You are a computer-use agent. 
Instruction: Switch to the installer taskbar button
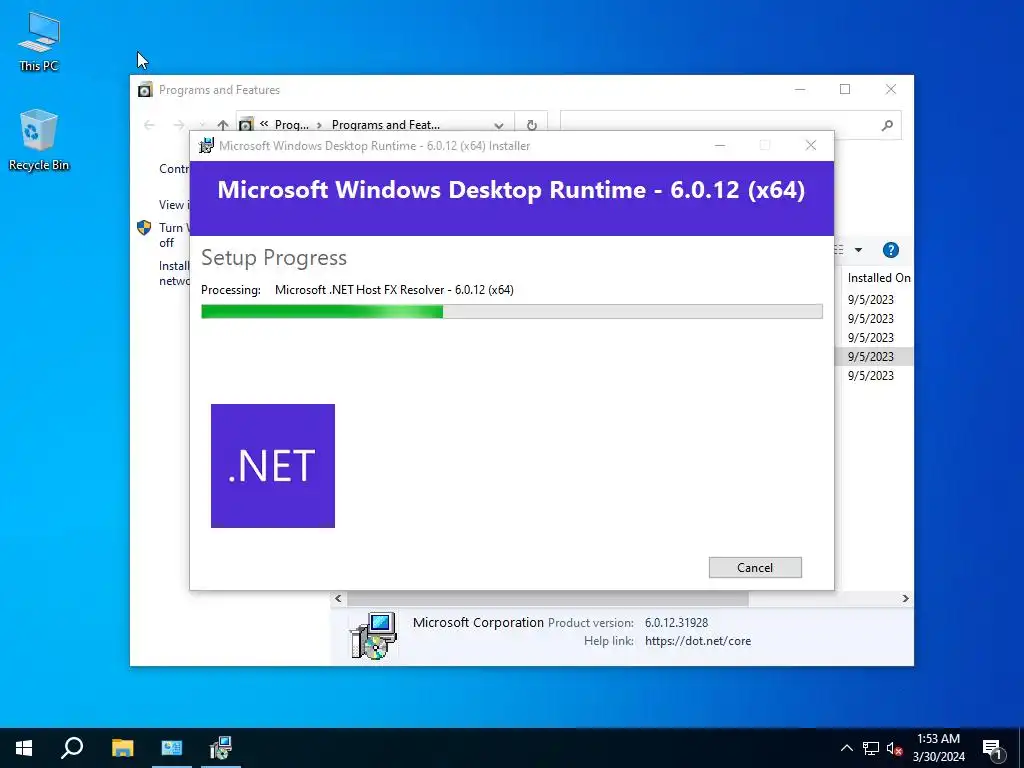221,748
